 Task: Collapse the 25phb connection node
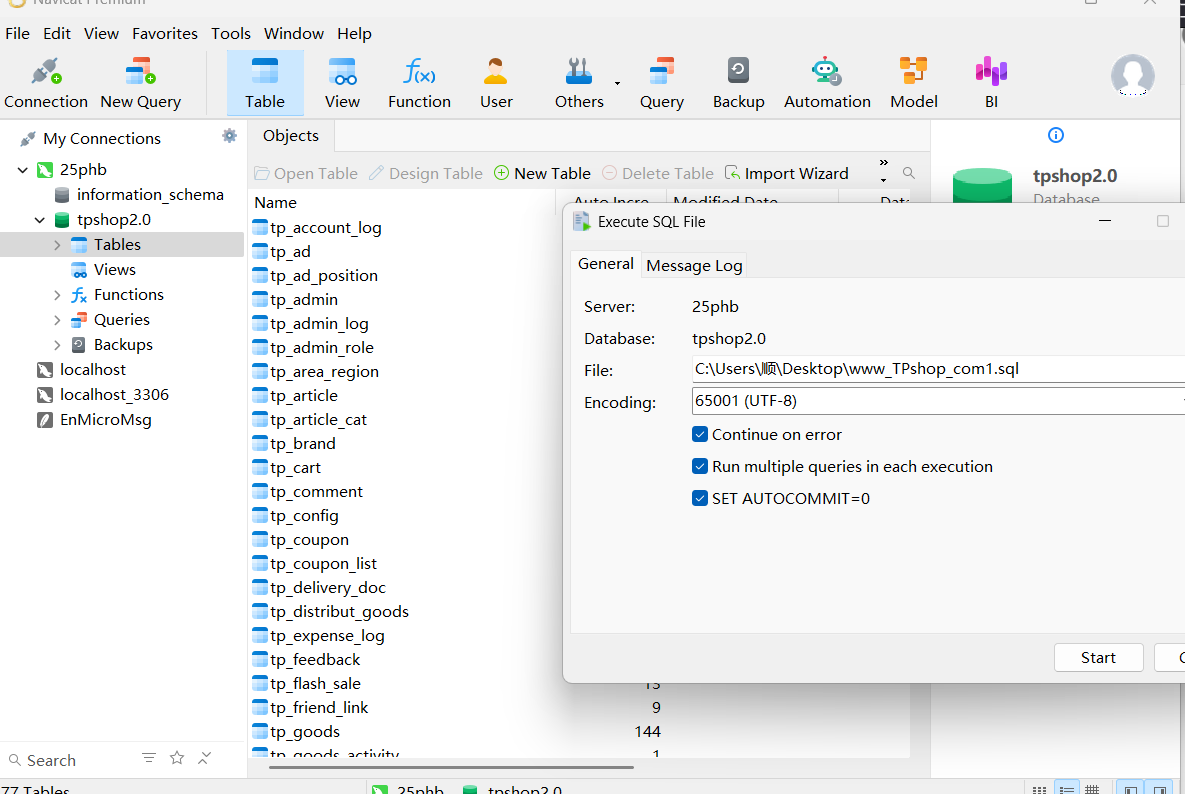tap(23, 170)
